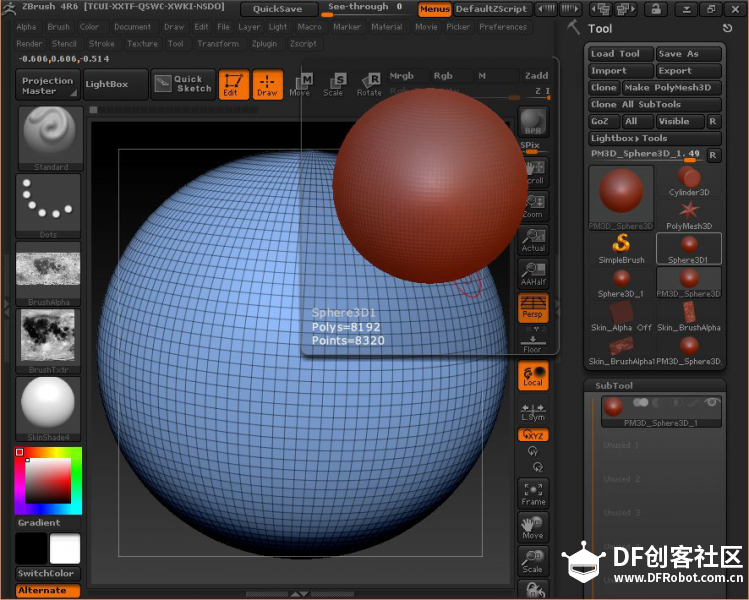
Task: Click the SwitchColor button
Action: [x=48, y=573]
